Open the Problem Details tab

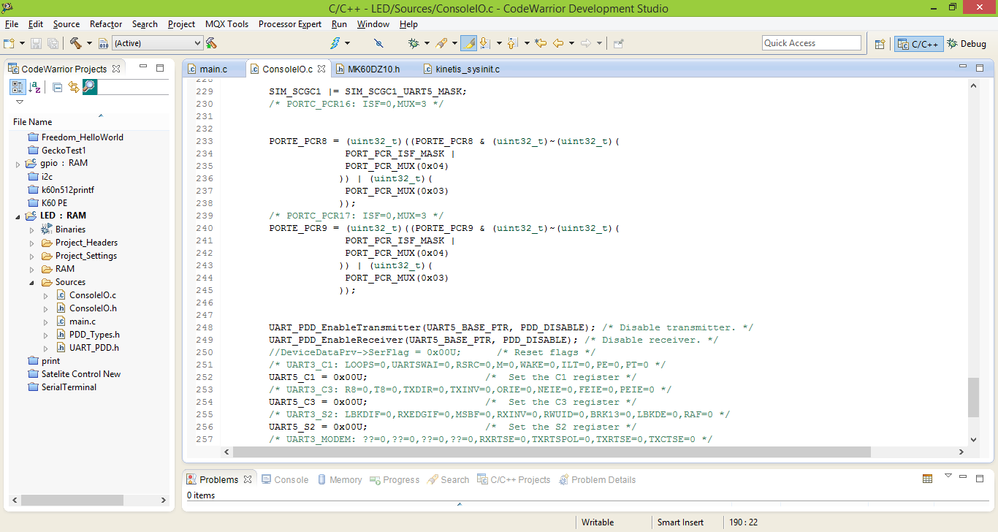(597, 479)
